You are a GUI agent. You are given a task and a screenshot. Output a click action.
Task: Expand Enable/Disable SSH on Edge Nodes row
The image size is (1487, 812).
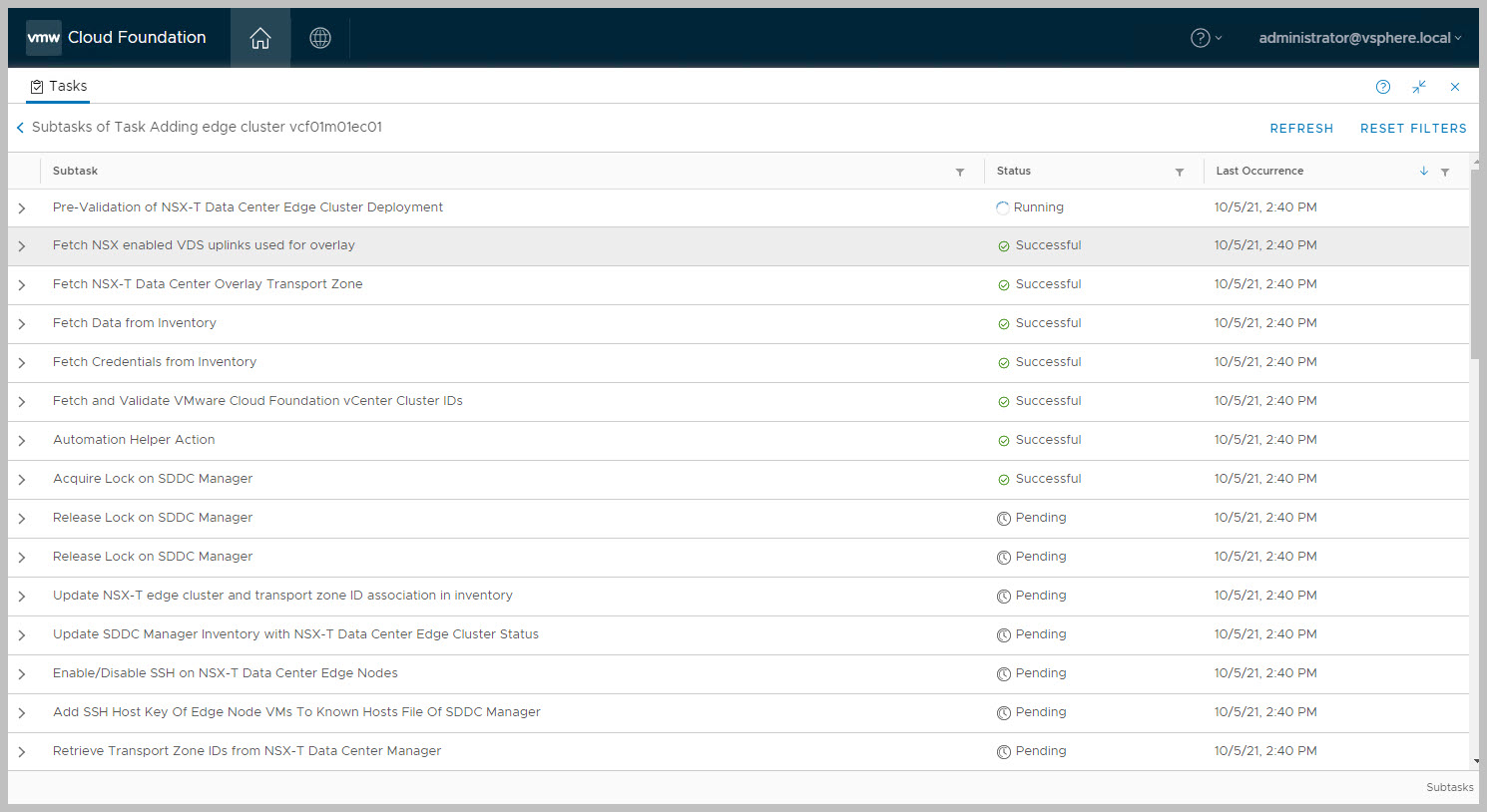pos(22,674)
